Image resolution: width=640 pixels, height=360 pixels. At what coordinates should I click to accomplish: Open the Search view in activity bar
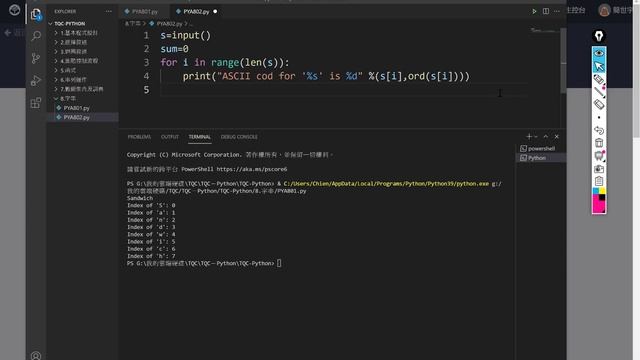tap(36, 36)
